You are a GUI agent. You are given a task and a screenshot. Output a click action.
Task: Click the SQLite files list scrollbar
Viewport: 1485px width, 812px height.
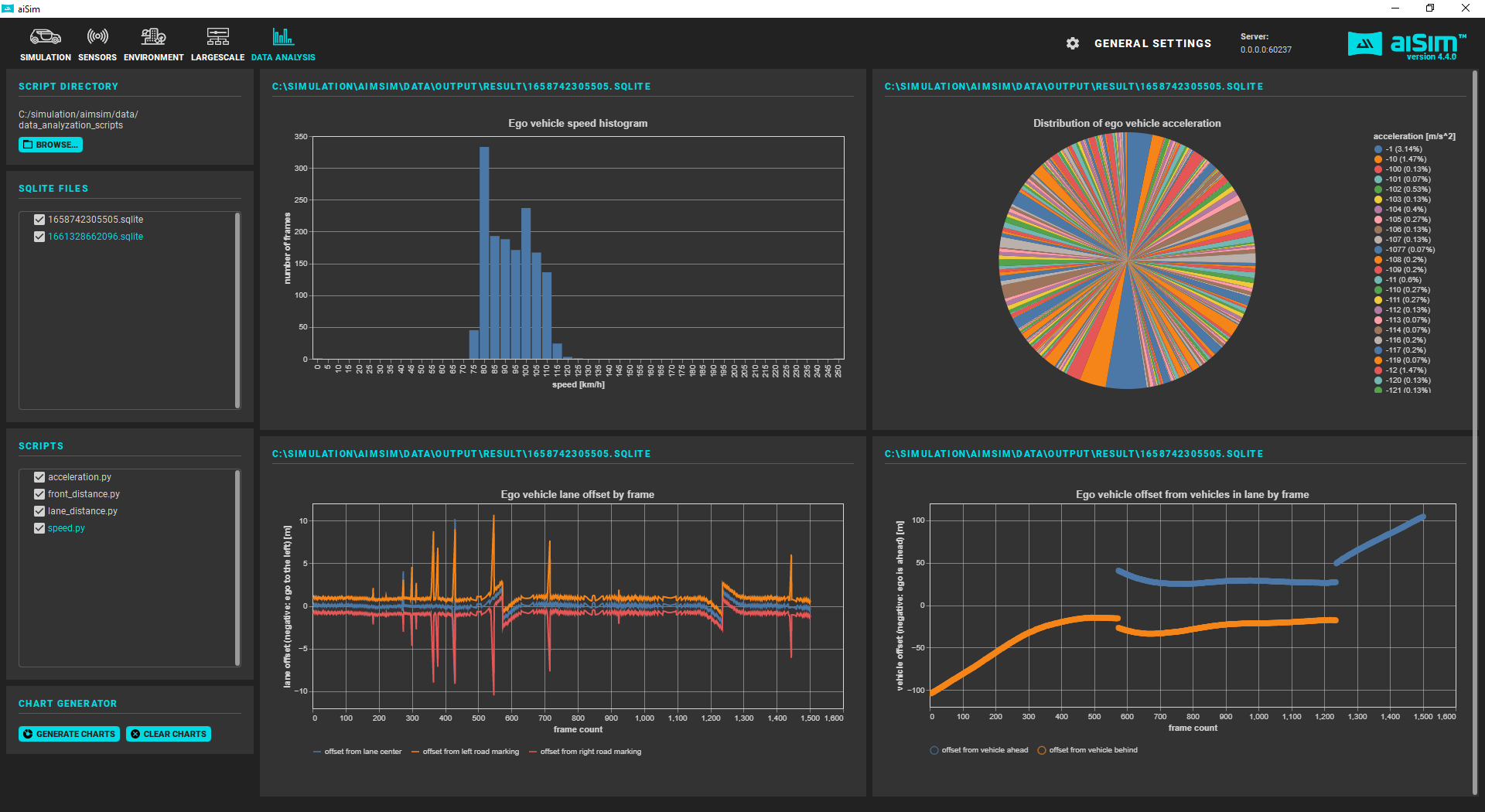(237, 309)
